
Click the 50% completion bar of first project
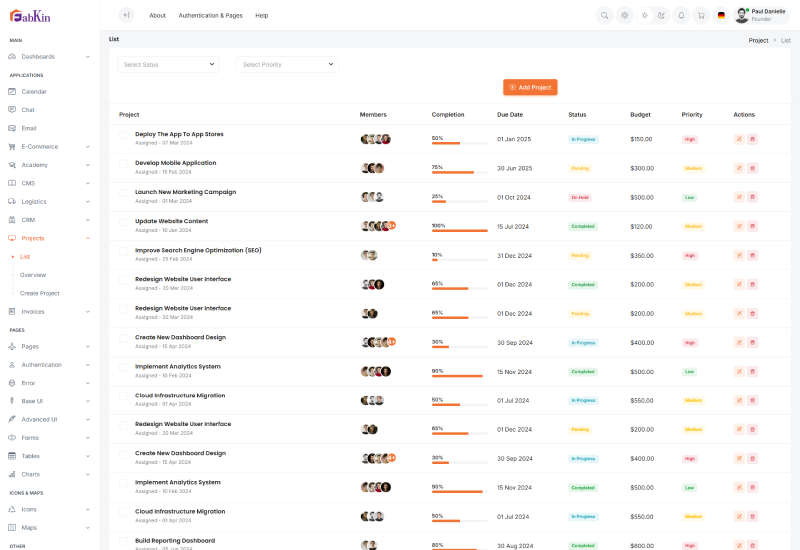pyautogui.click(x=459, y=144)
